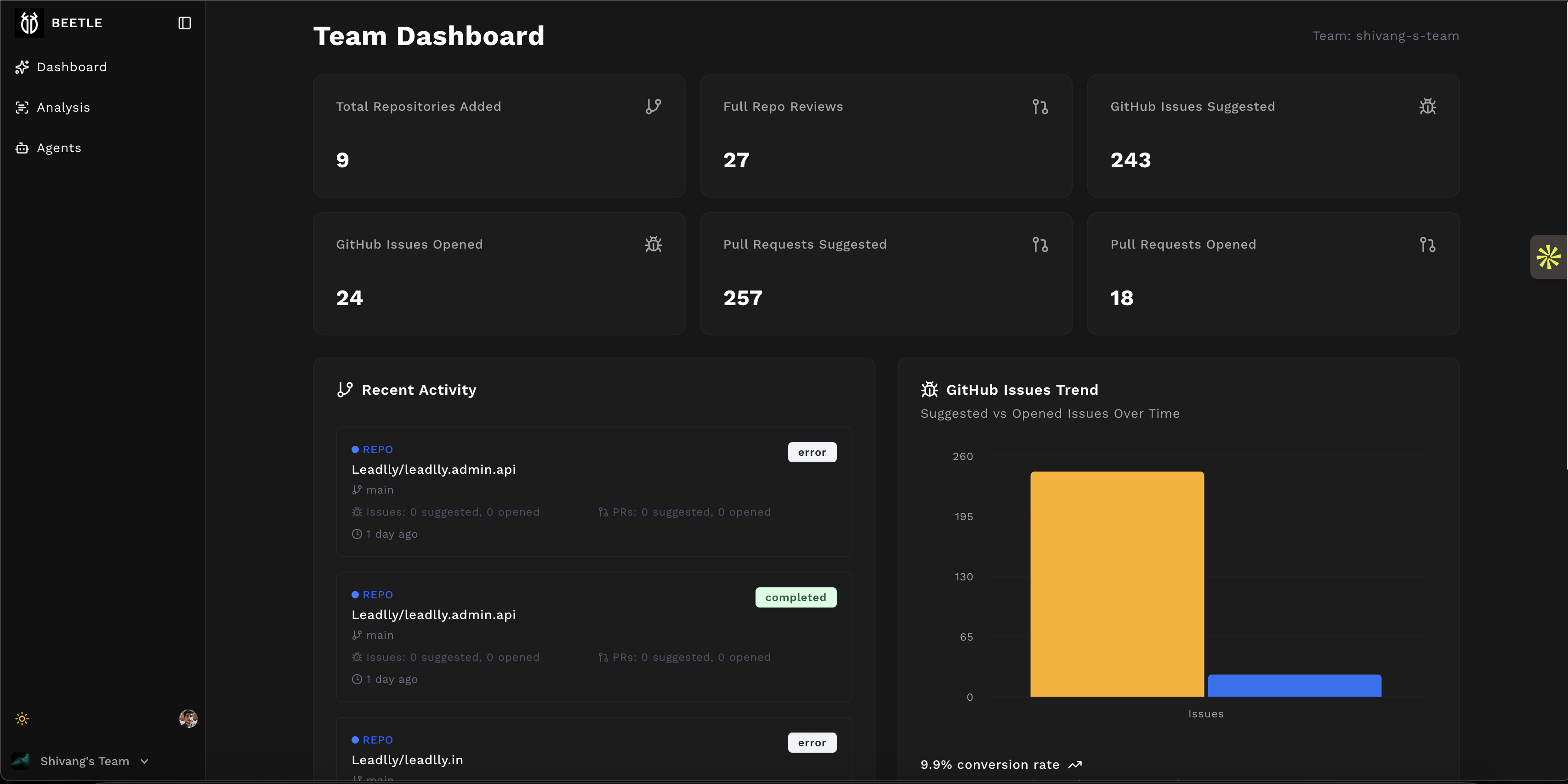Open the Leadlly/leadlly.in activity entry
This screenshot has height=784, width=1568.
(x=407, y=760)
